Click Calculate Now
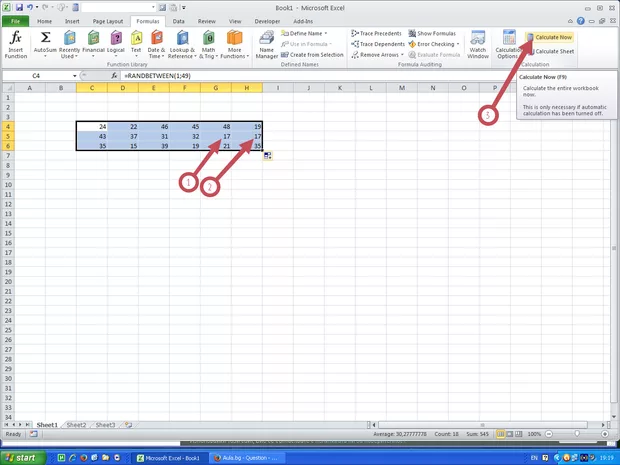 tap(549, 37)
